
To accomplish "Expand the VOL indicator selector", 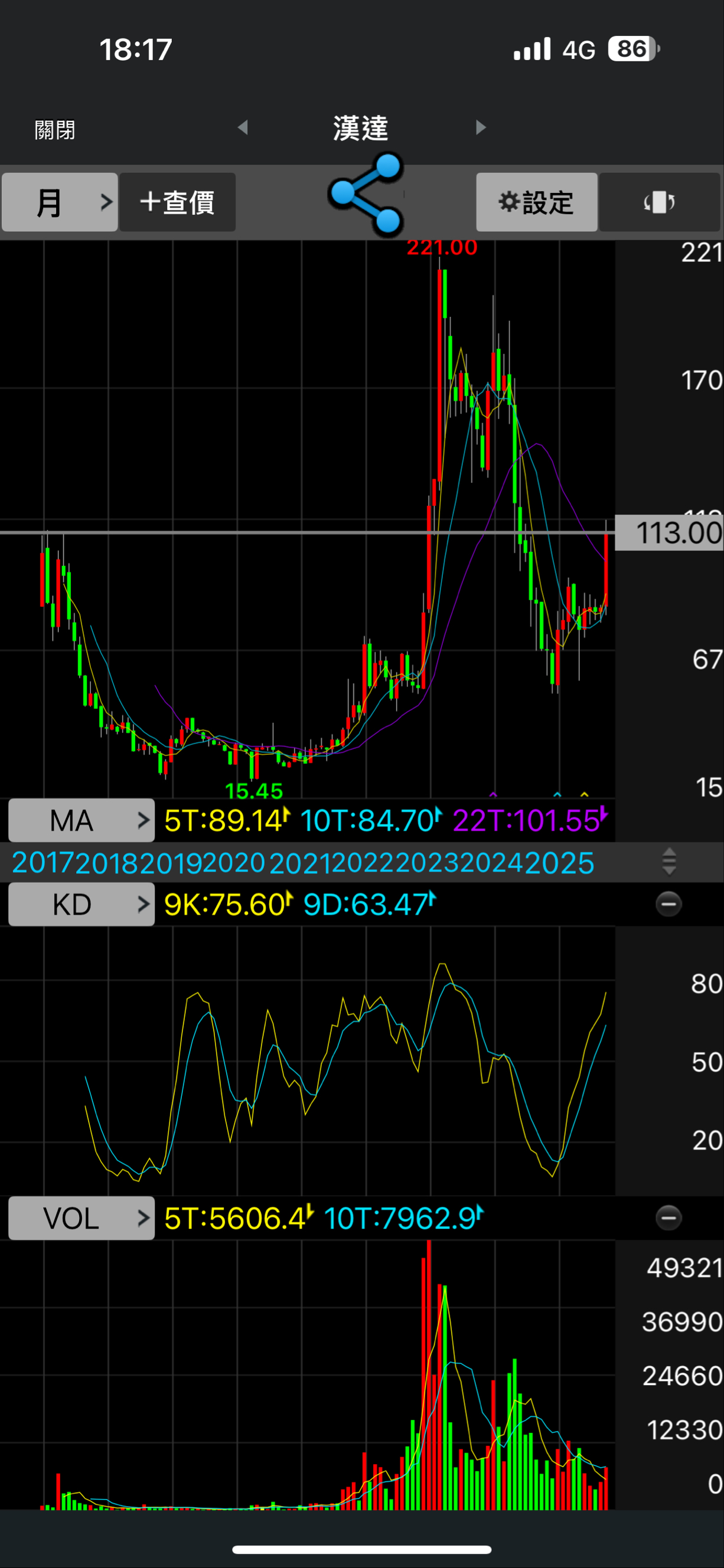I will 81,1219.
